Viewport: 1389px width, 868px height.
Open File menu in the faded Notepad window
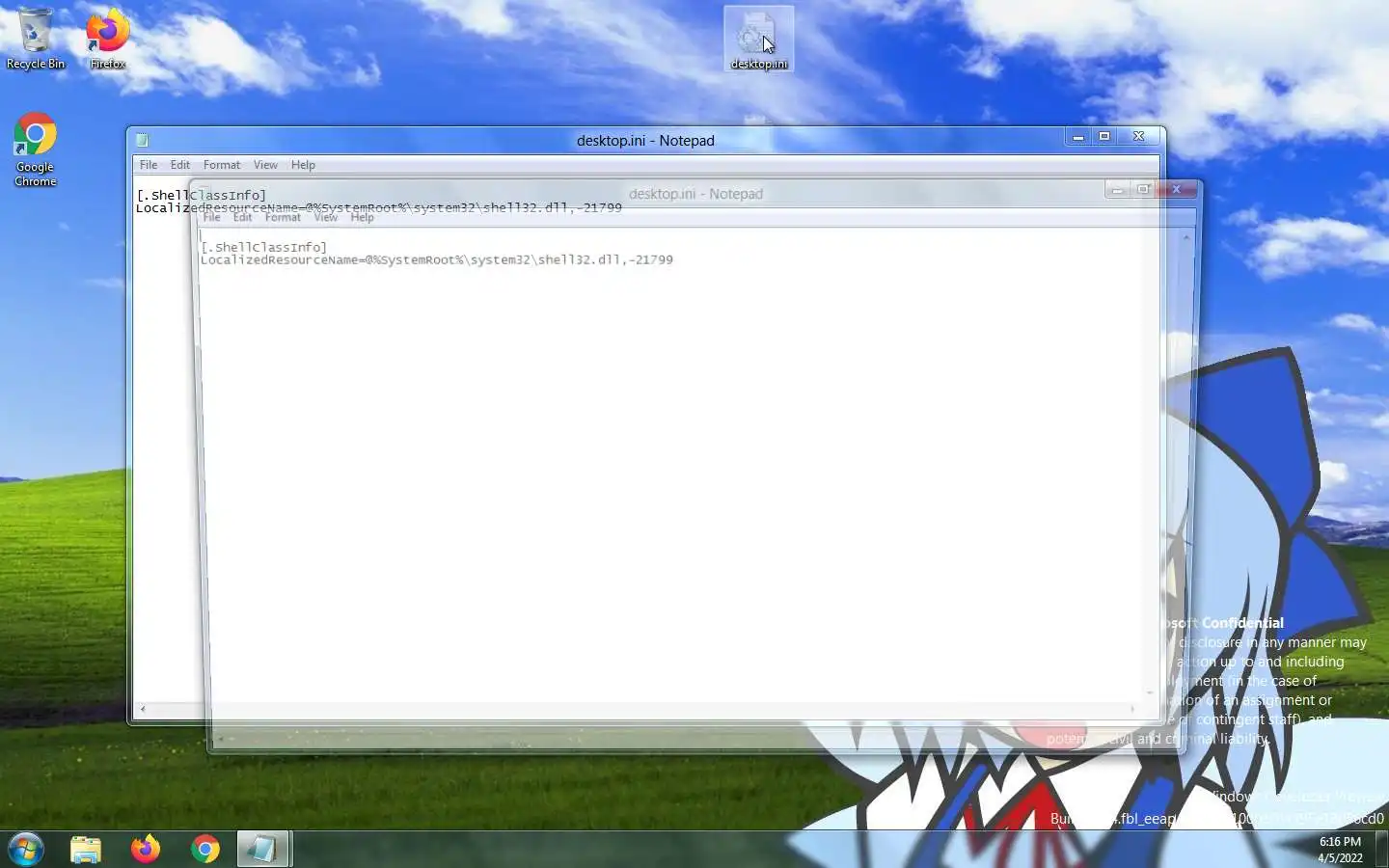coord(211,217)
